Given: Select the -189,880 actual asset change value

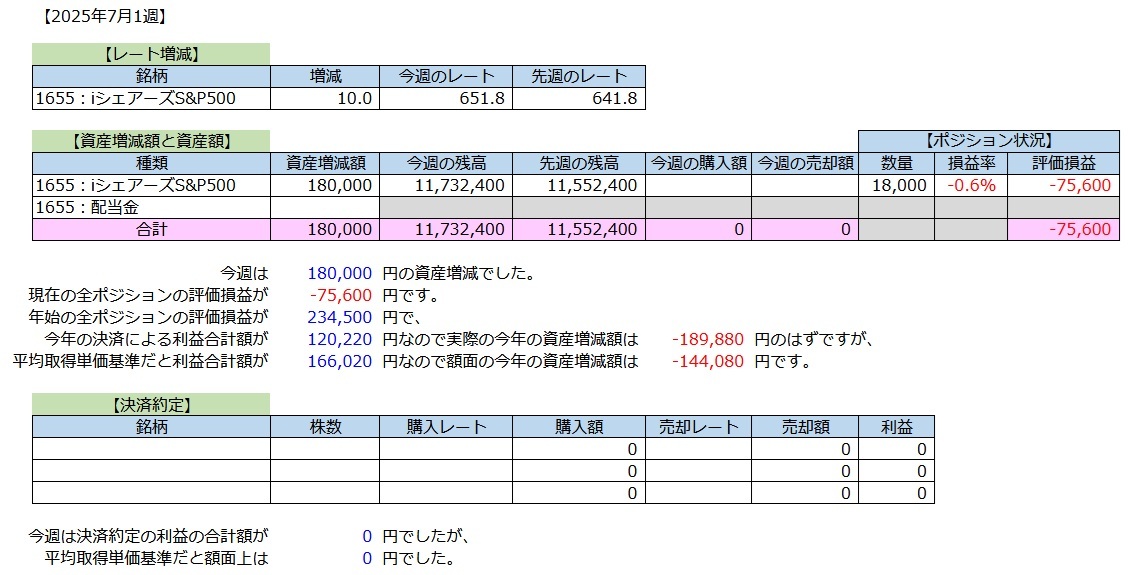Looking at the screenshot, I should (707, 338).
